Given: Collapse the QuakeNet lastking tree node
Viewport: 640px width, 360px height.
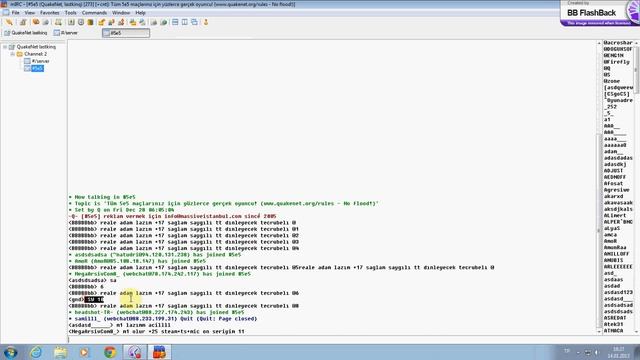Looking at the screenshot, I should [x=5, y=47].
